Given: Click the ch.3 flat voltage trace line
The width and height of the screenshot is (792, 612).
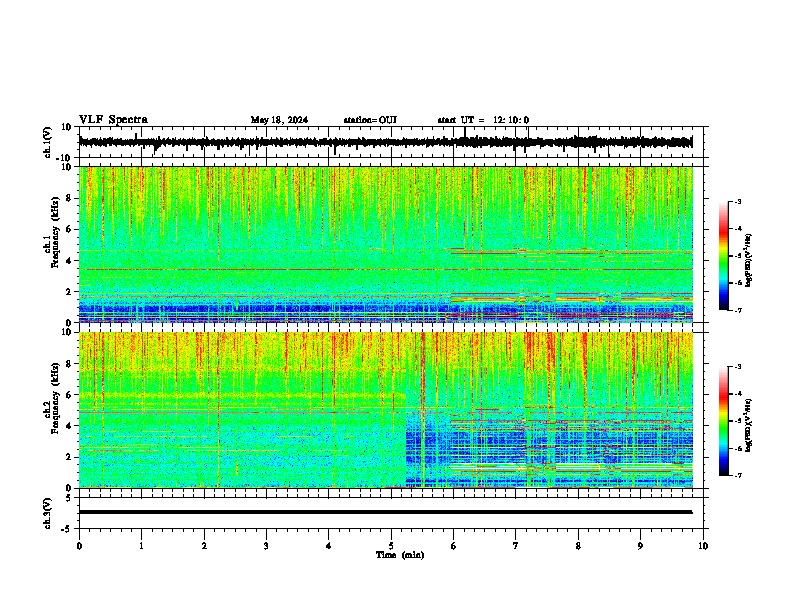Looking at the screenshot, I should point(385,512).
